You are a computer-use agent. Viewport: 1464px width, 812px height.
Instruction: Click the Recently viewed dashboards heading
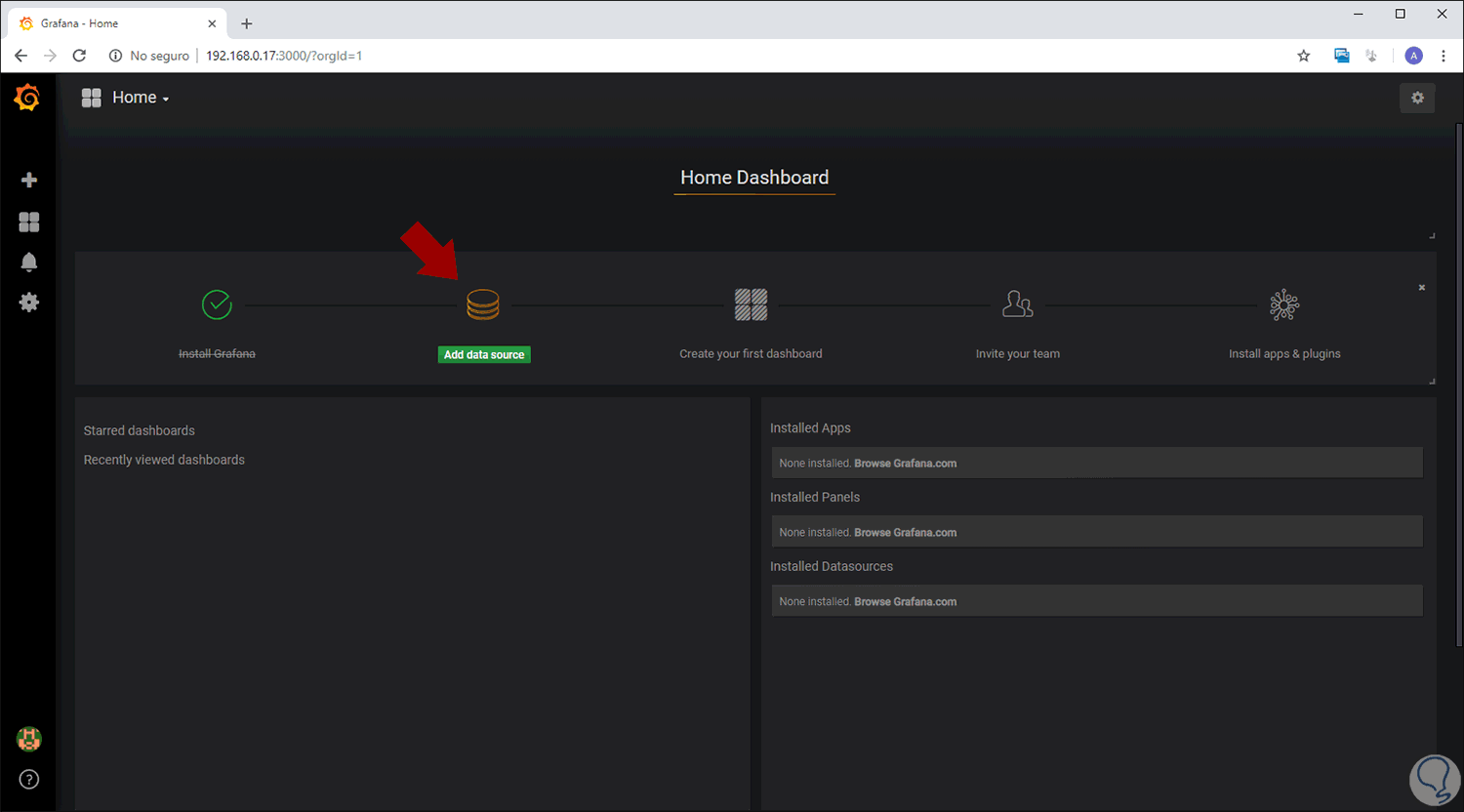[164, 460]
